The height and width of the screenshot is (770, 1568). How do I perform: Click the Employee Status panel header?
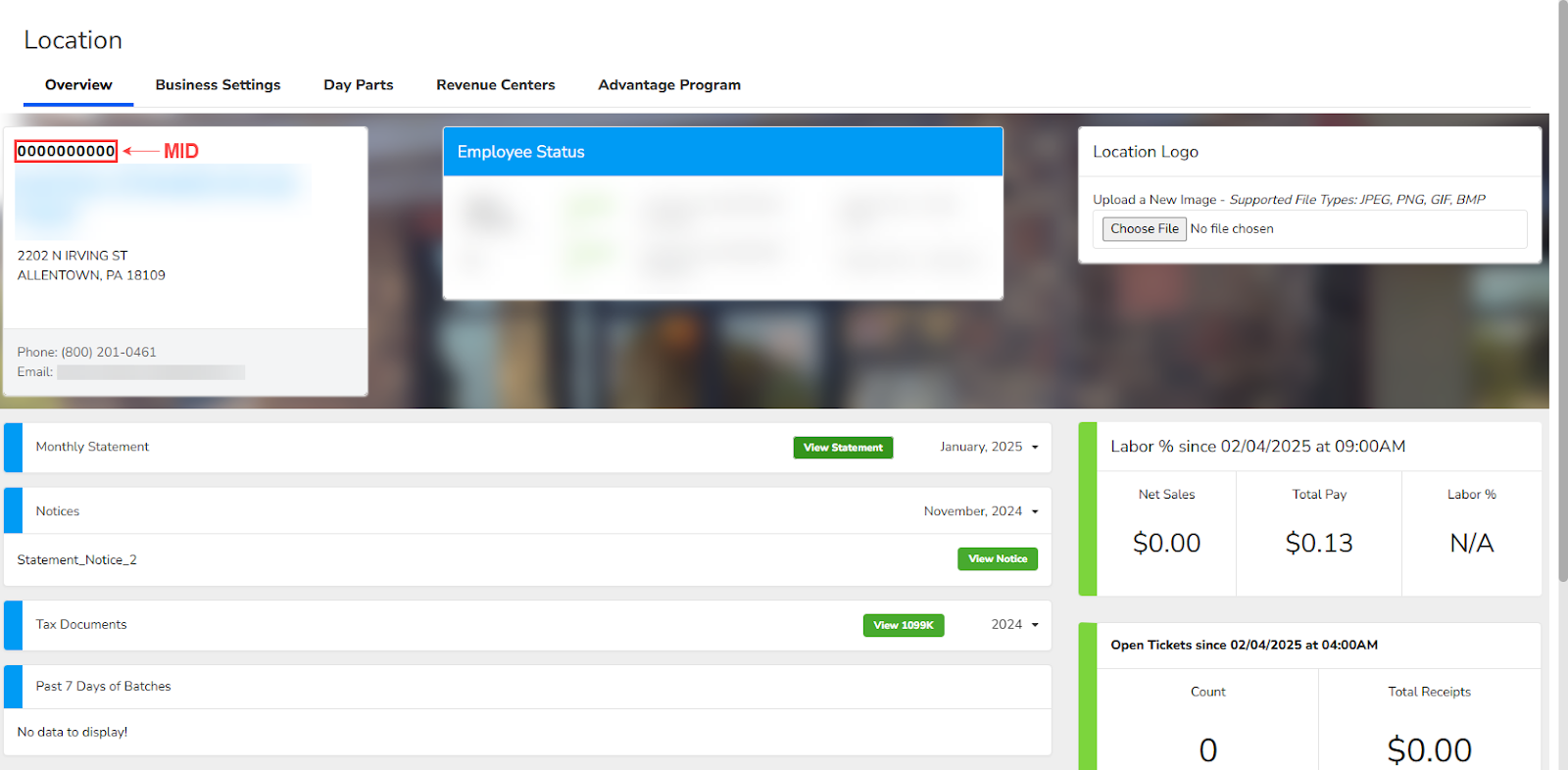tap(722, 152)
